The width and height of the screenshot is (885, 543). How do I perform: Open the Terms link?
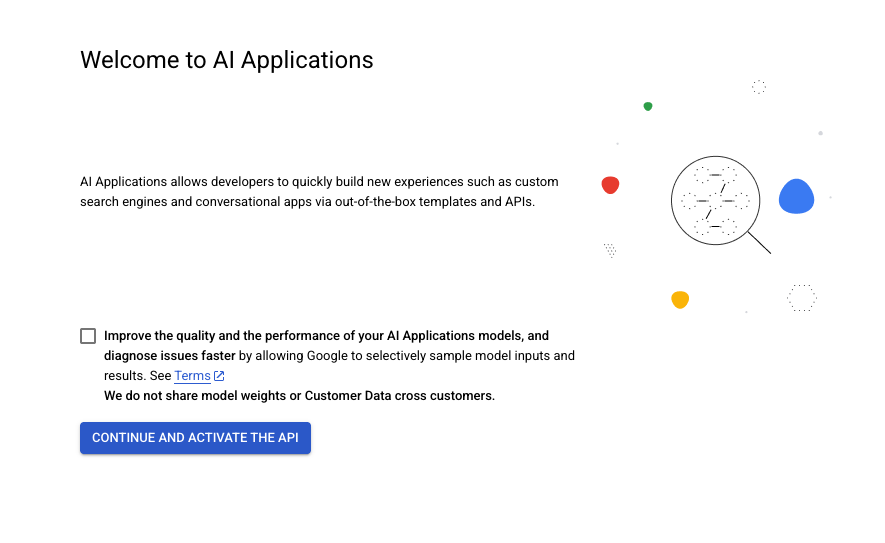(192, 376)
